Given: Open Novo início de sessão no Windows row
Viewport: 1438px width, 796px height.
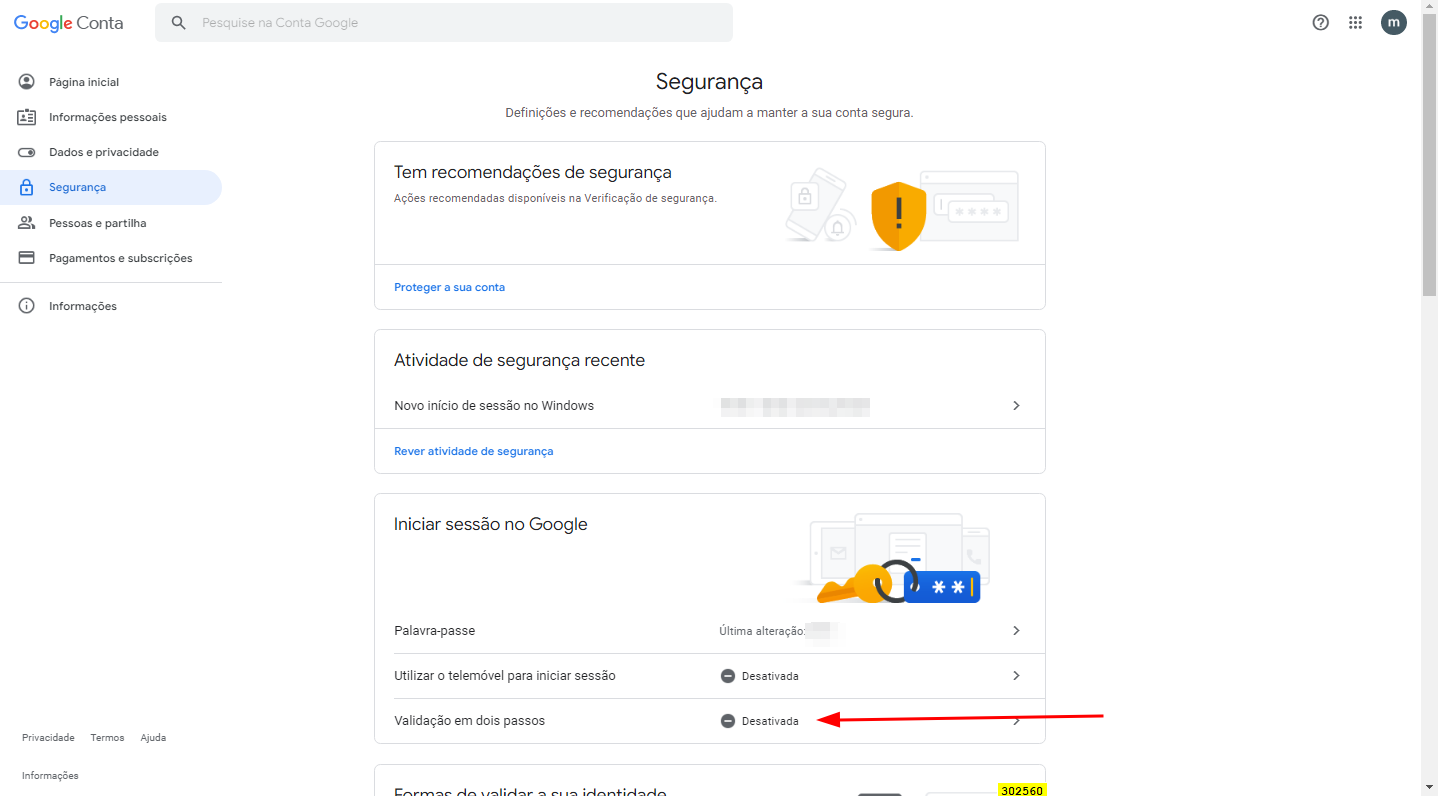Looking at the screenshot, I should click(710, 406).
